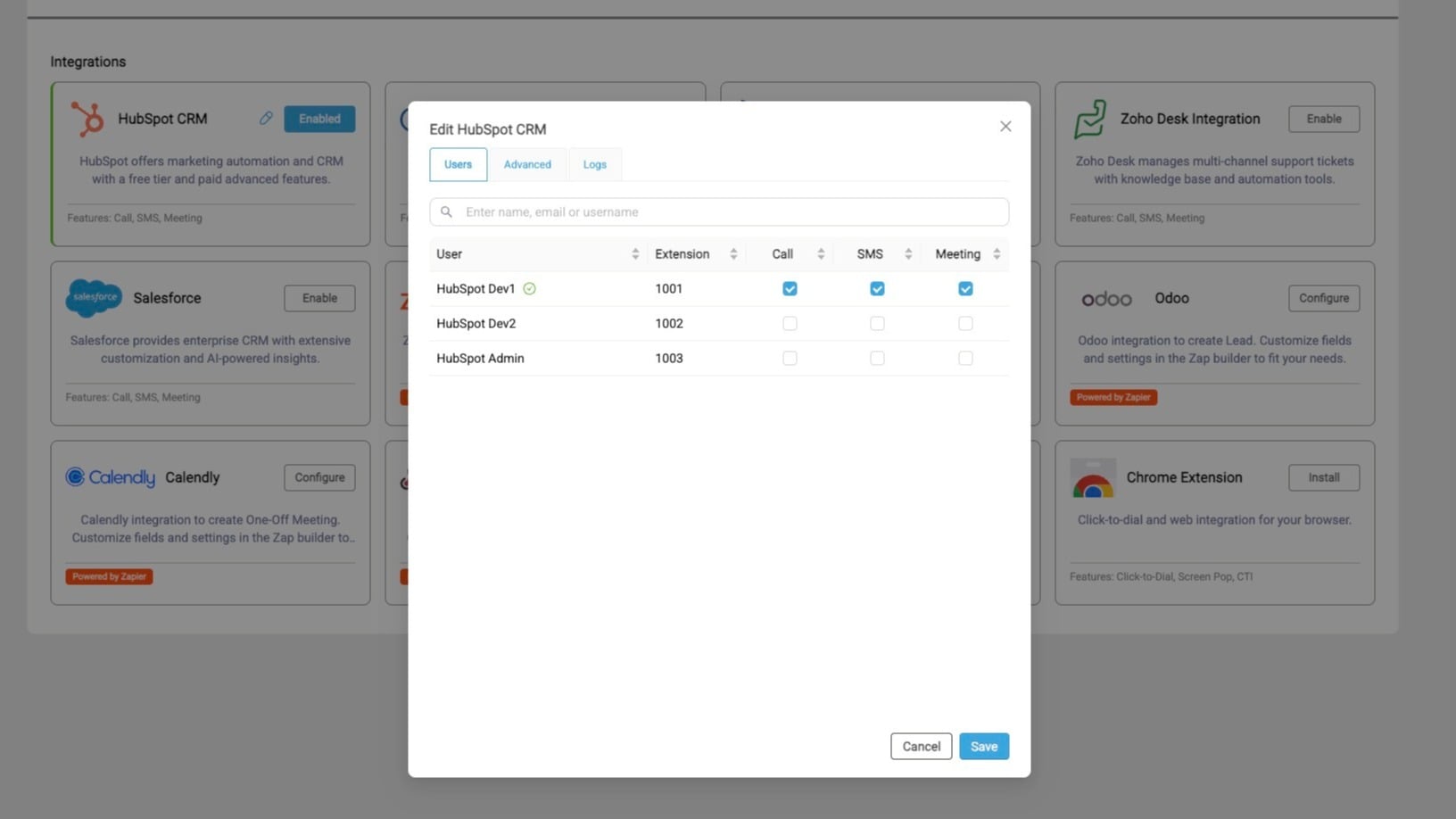
Task: Sort by the User column arrows
Action: [635, 254]
